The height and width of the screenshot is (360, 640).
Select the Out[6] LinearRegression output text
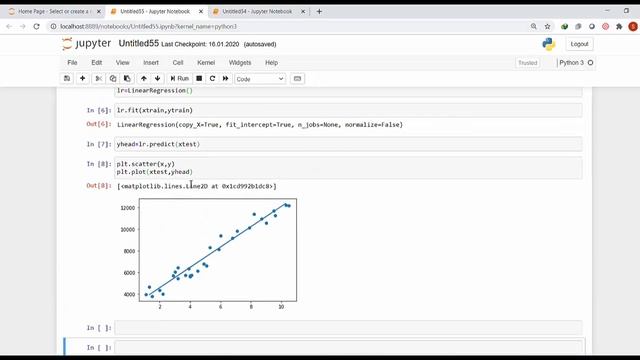[x=260, y=124]
